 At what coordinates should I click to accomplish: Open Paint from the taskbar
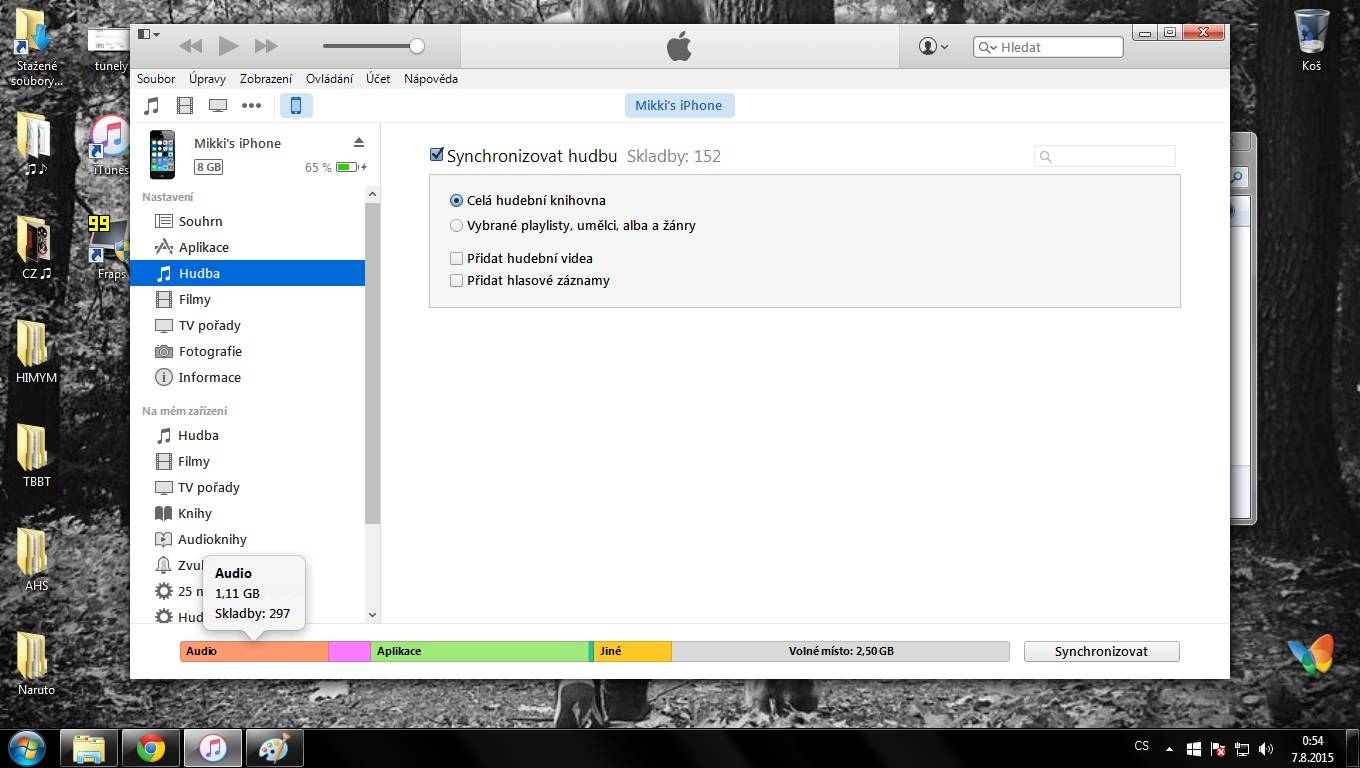pos(274,747)
